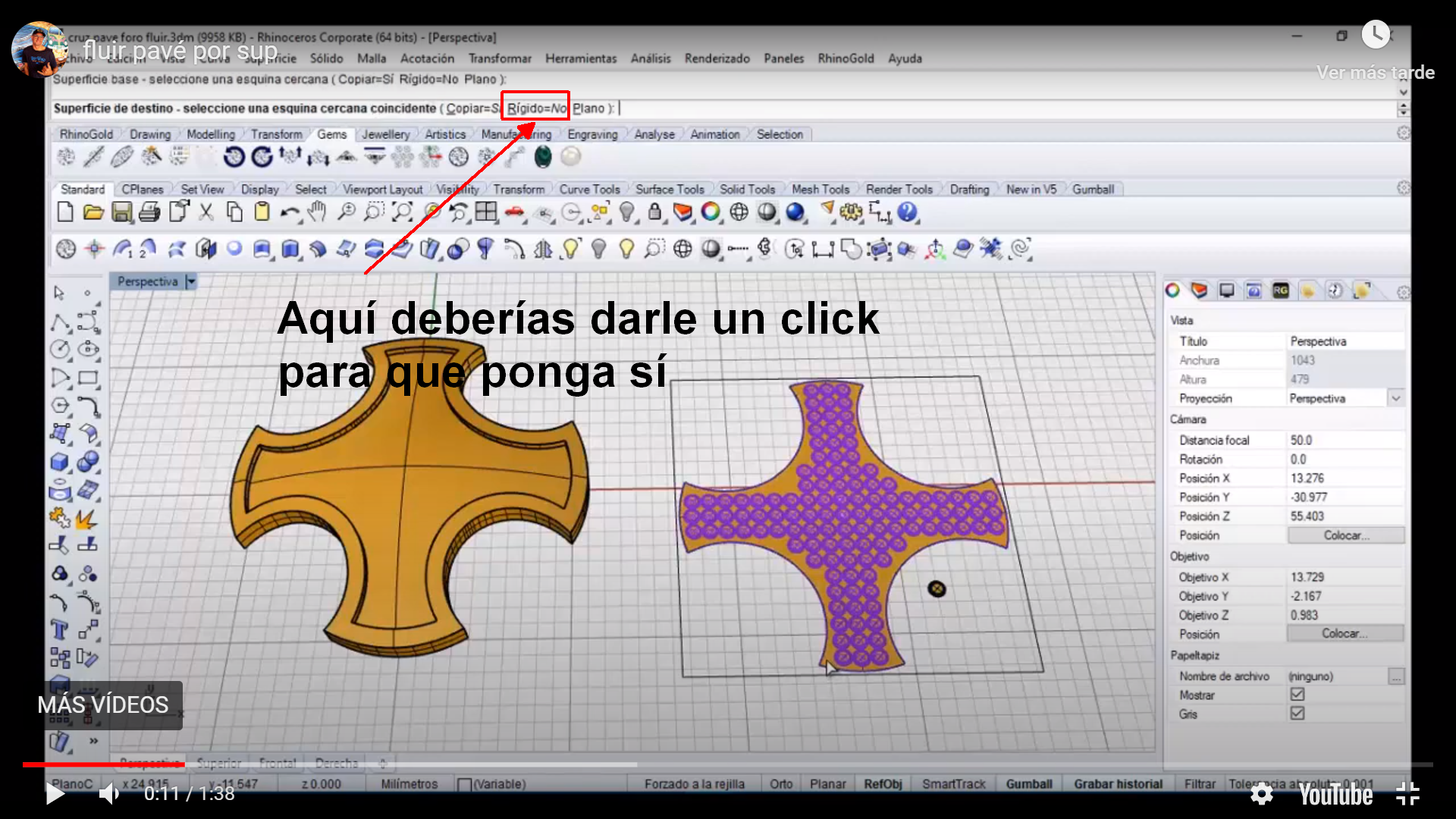Open the Renderizado menu

717,58
